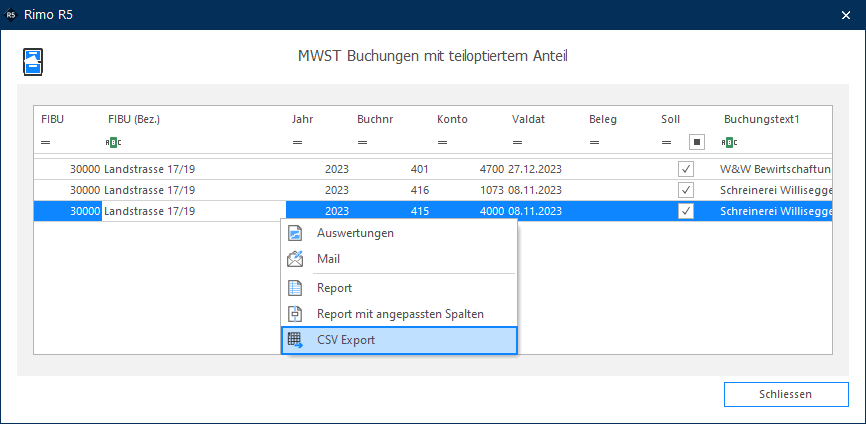
Task: Sort by the Soll column header
Action: [x=670, y=119]
